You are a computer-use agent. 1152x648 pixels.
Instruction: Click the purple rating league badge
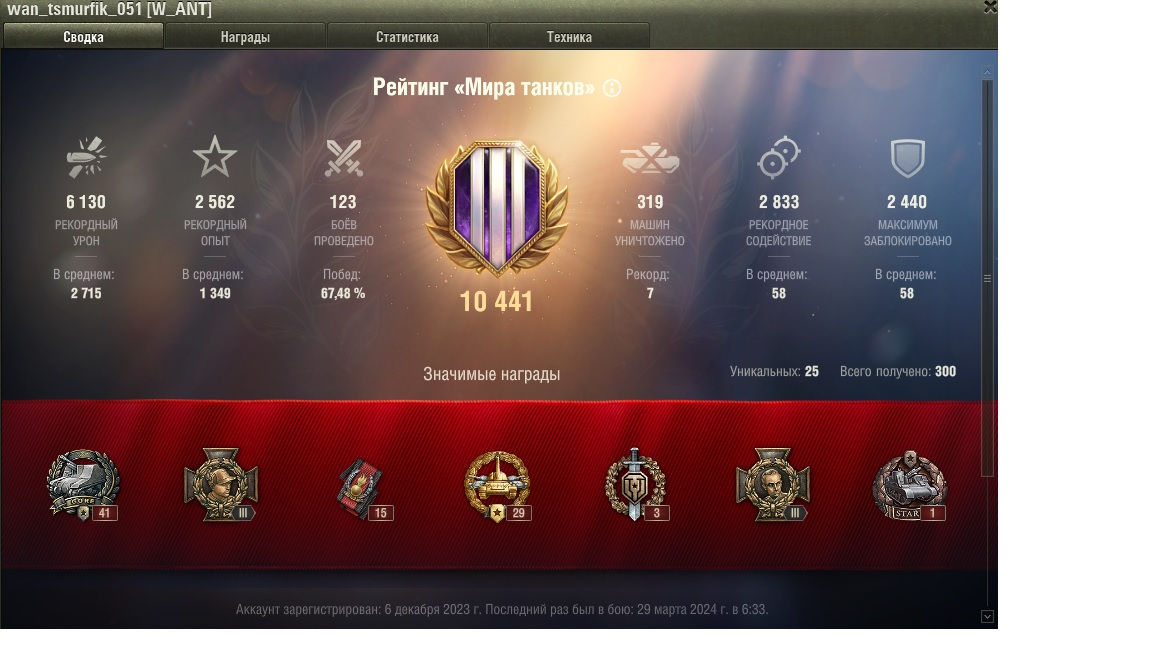pyautogui.click(x=497, y=208)
